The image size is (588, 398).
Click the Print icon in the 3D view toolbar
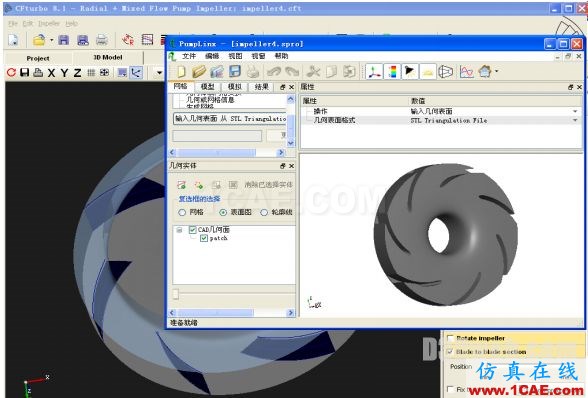tap(38, 72)
